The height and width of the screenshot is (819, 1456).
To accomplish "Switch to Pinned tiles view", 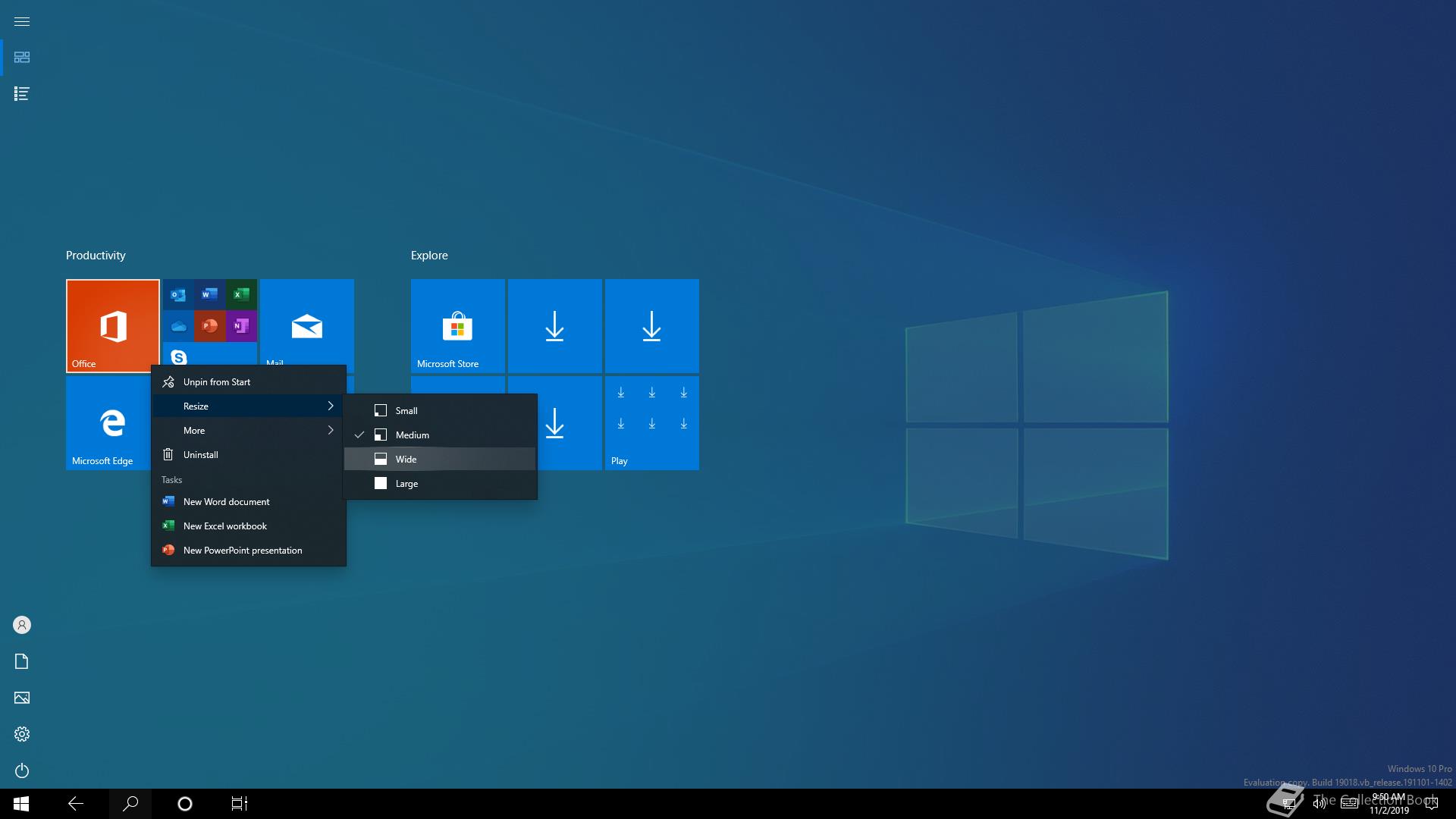I will [x=21, y=58].
